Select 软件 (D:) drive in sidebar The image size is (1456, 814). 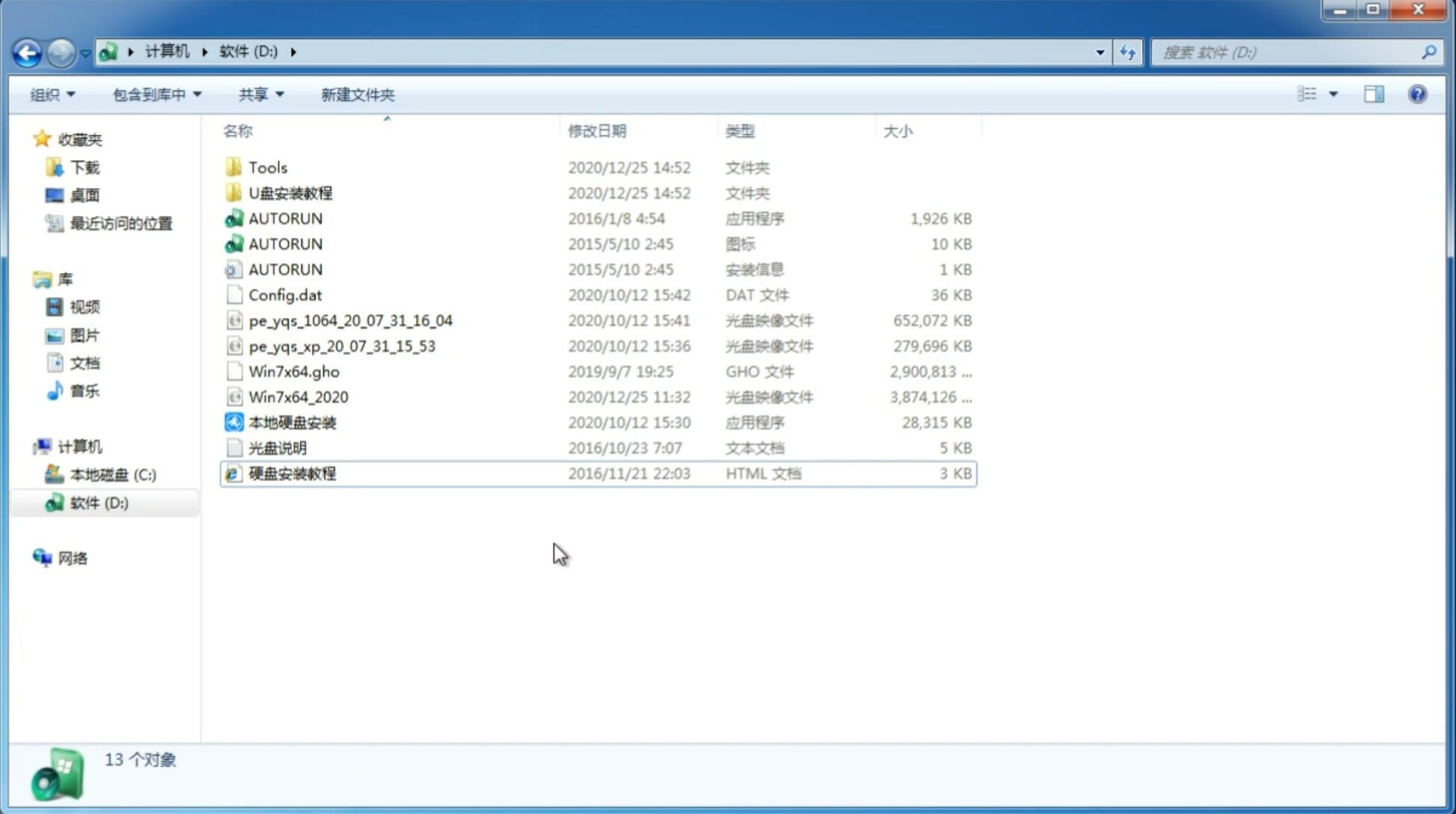tap(99, 503)
